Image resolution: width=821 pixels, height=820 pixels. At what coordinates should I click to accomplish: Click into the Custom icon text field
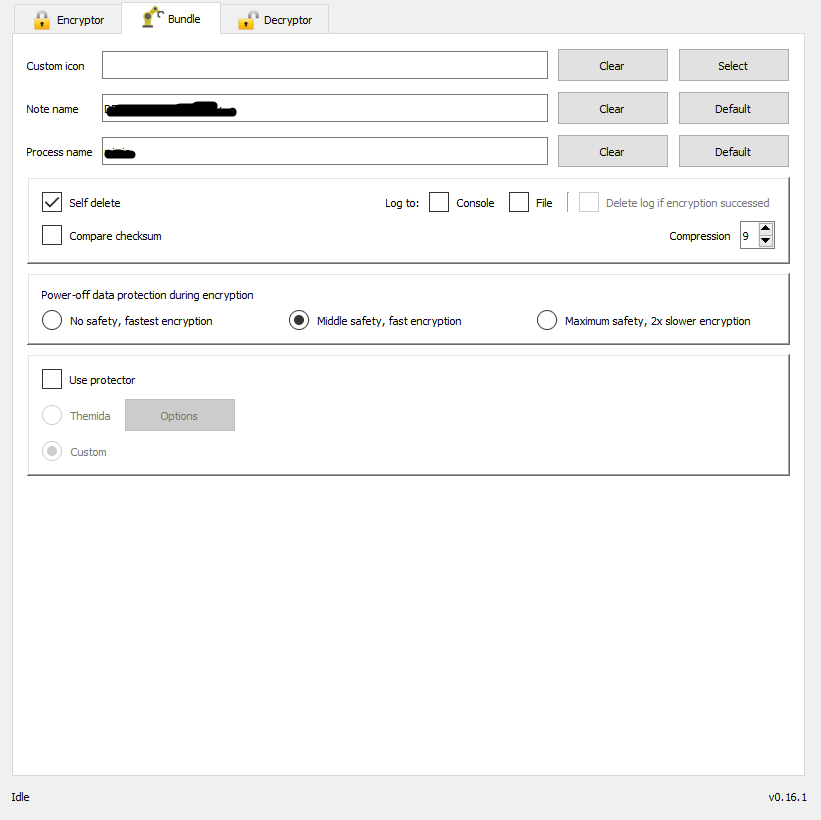click(324, 66)
